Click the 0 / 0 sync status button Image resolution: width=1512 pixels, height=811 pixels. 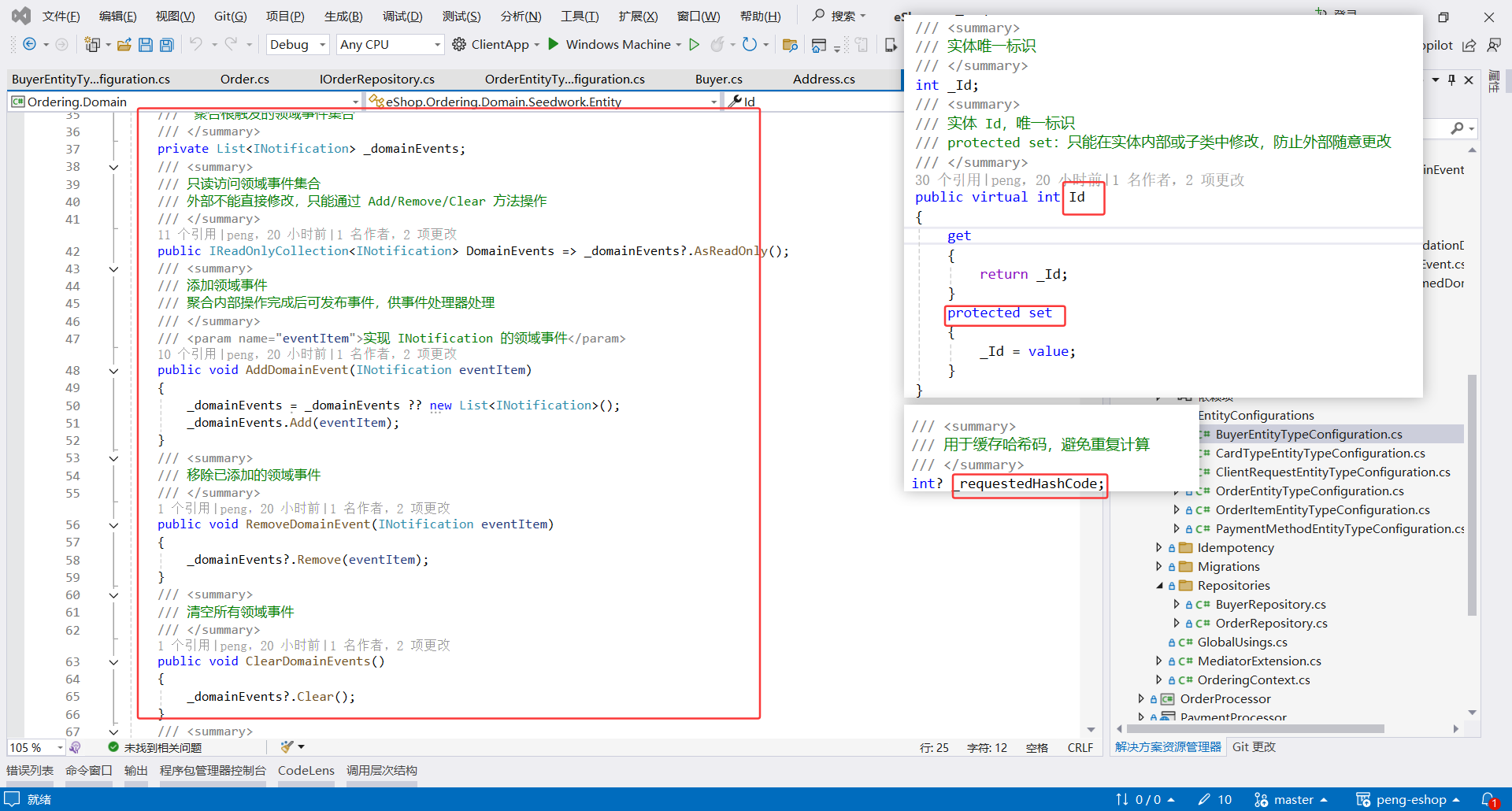click(x=1146, y=799)
